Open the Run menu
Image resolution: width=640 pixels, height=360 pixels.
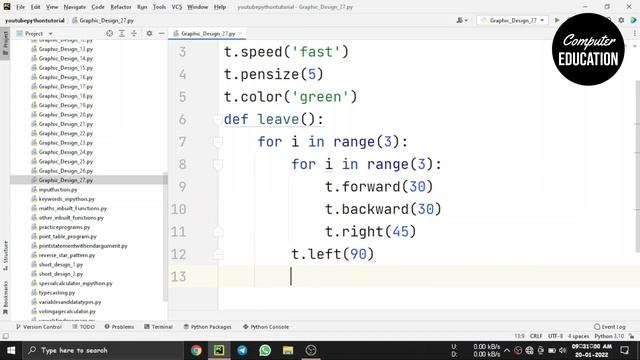[x=142, y=7]
